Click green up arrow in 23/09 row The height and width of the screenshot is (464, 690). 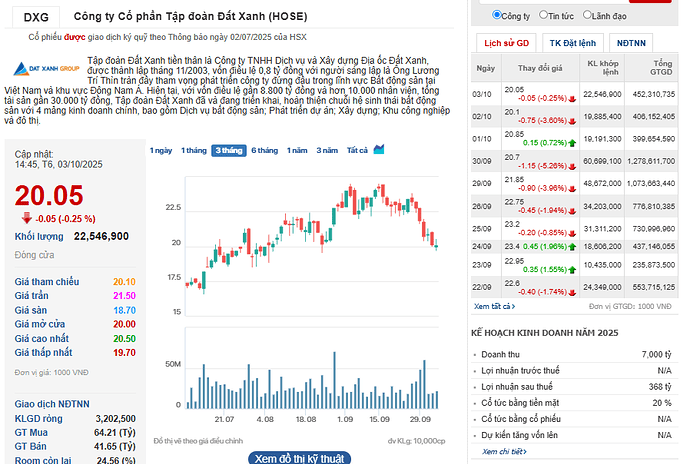(572, 270)
